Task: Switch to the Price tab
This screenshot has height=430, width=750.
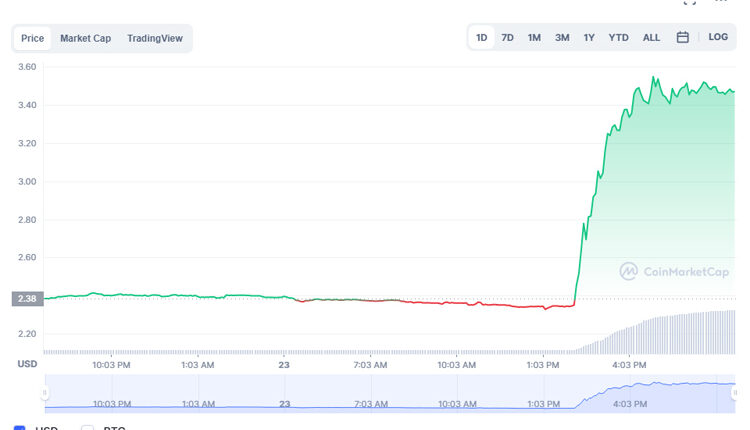Action: pyautogui.click(x=33, y=38)
